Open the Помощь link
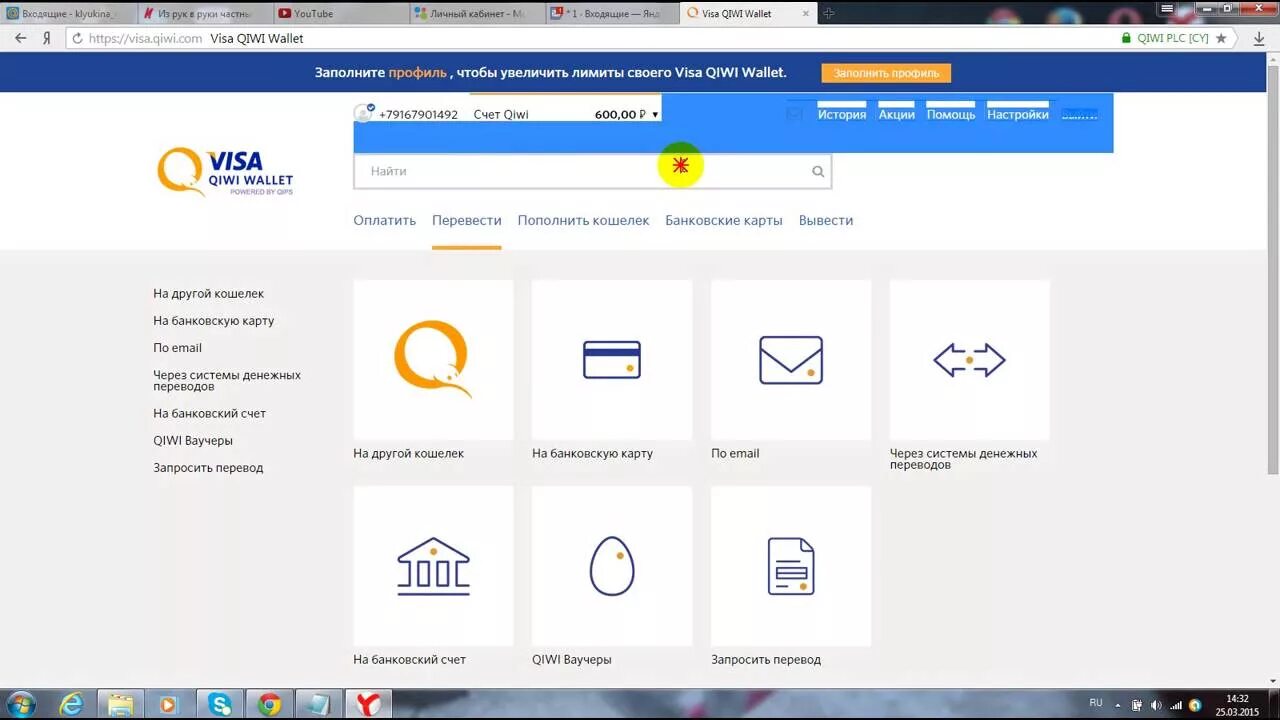Viewport: 1280px width, 720px height. [950, 114]
